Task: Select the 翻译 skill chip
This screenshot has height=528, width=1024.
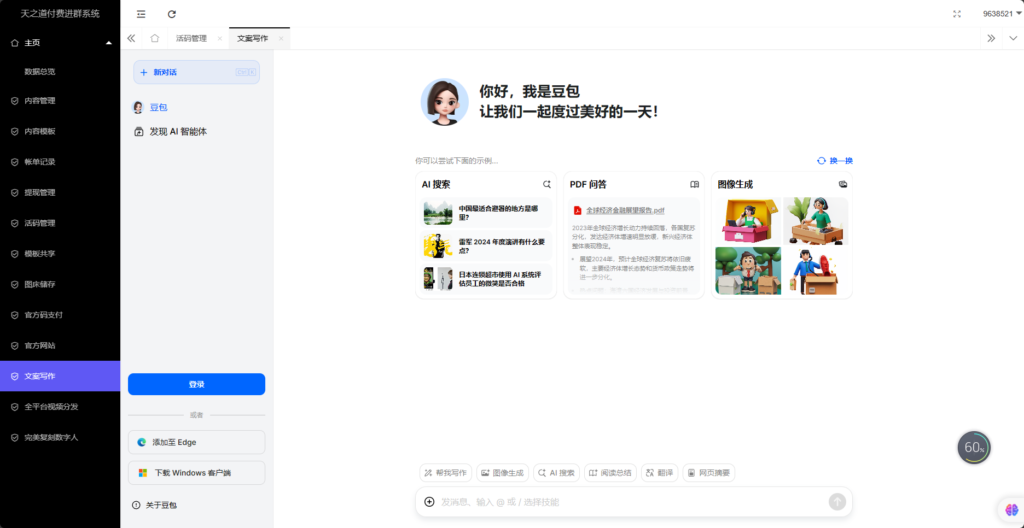Action: [x=660, y=472]
